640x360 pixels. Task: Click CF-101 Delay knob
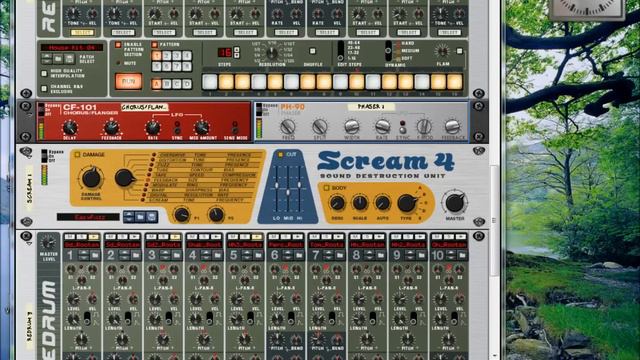(70, 128)
